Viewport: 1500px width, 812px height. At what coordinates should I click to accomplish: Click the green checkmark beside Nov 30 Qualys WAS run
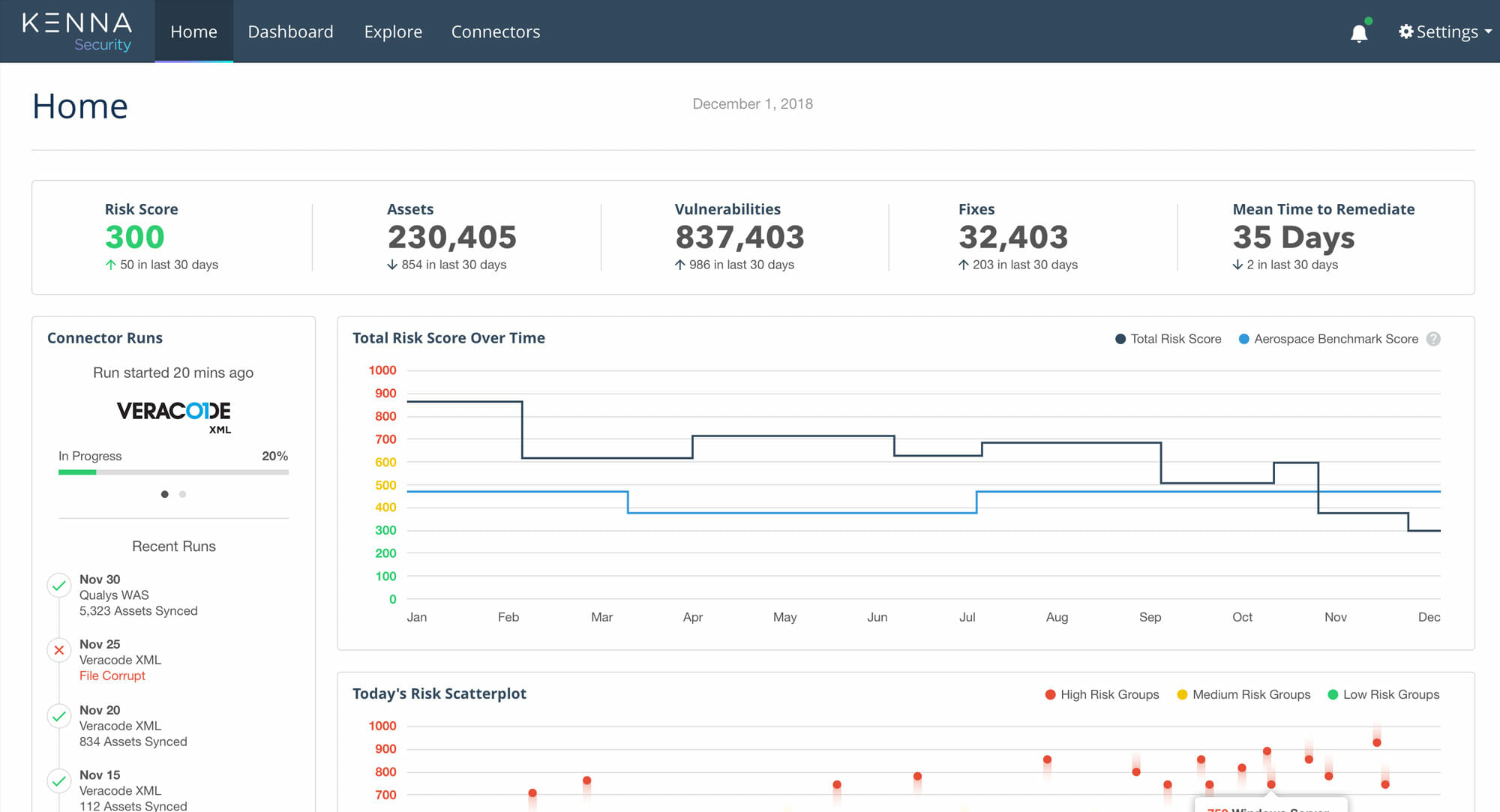tap(59, 585)
